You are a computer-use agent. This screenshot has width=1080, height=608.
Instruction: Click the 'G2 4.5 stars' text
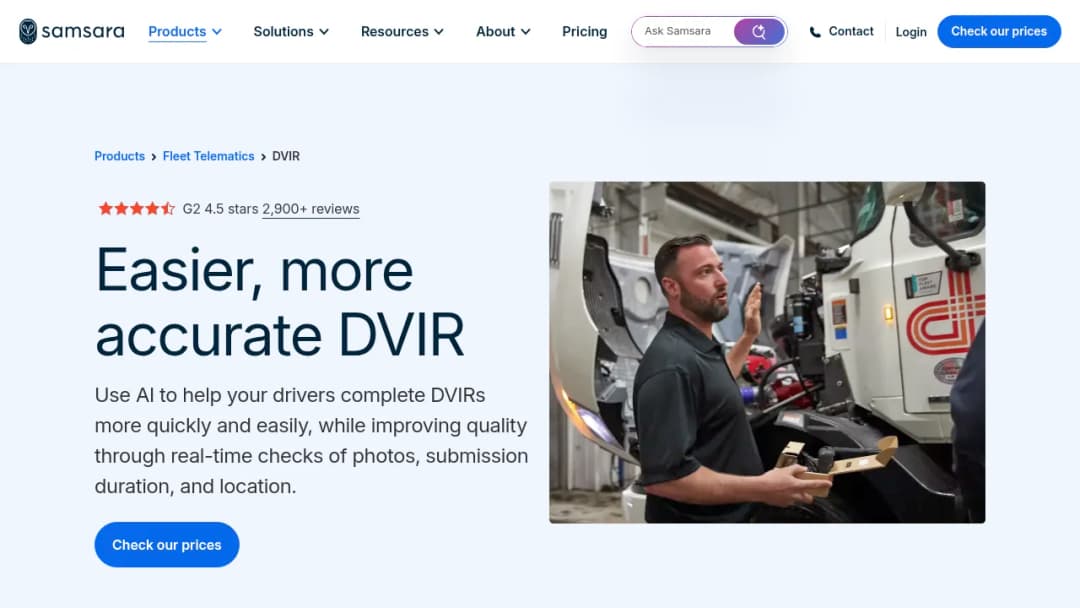point(220,209)
